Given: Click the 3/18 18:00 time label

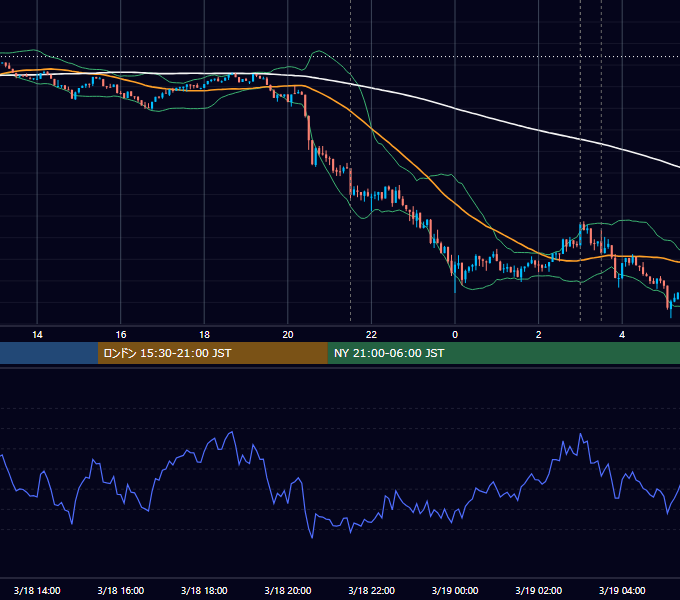Looking at the screenshot, I should pyautogui.click(x=204, y=590).
